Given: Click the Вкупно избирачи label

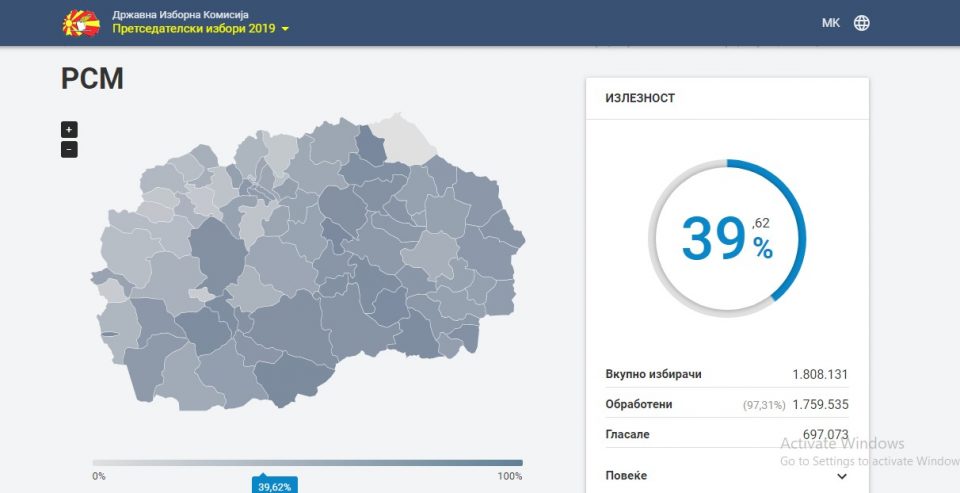Looking at the screenshot, I should click(653, 374).
